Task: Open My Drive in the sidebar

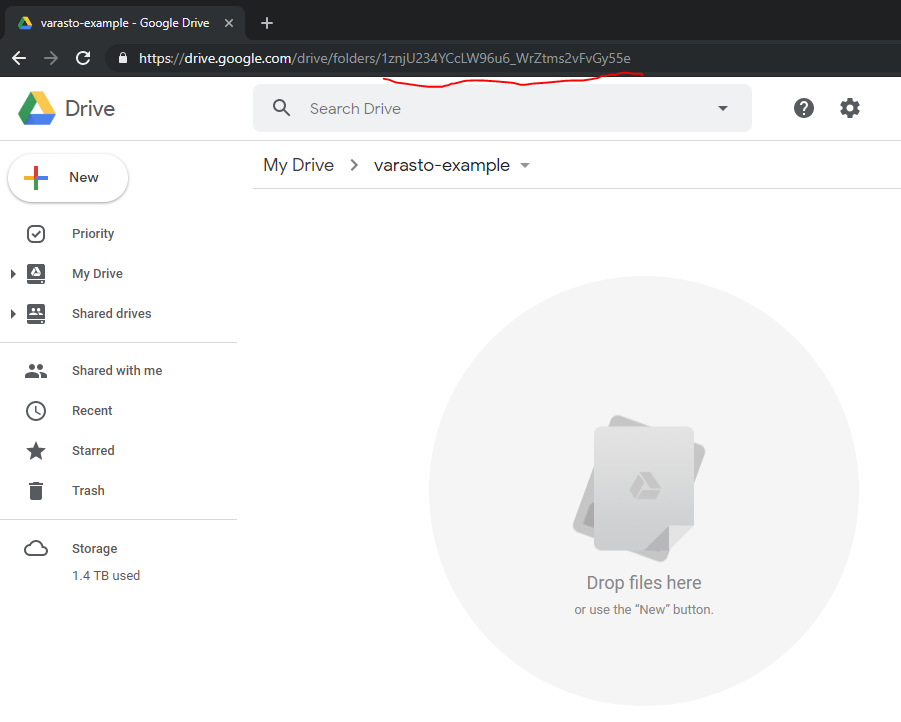Action: (x=97, y=274)
